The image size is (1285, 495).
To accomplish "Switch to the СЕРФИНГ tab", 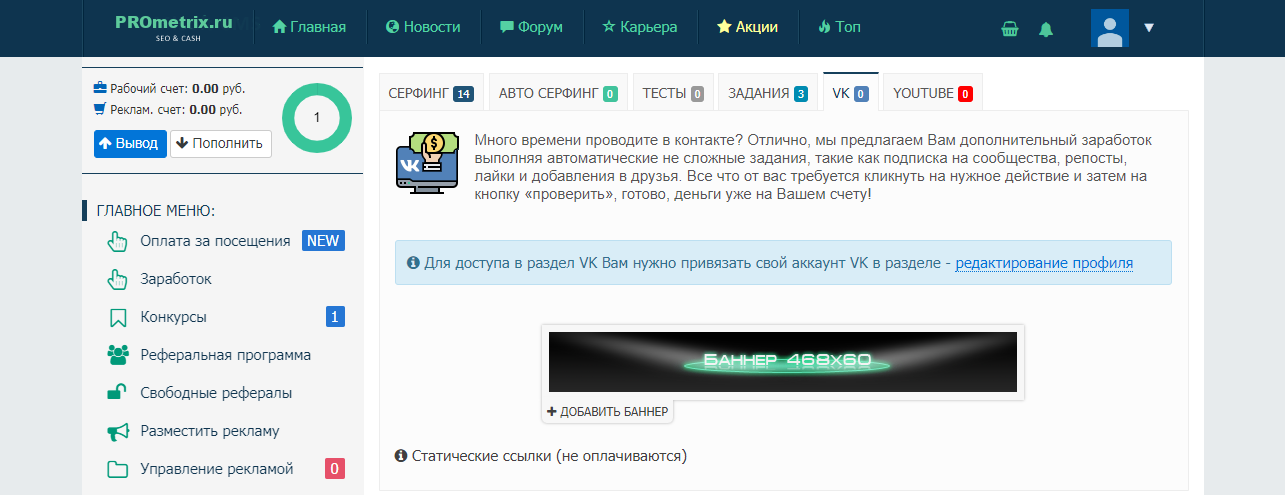I will click(431, 93).
